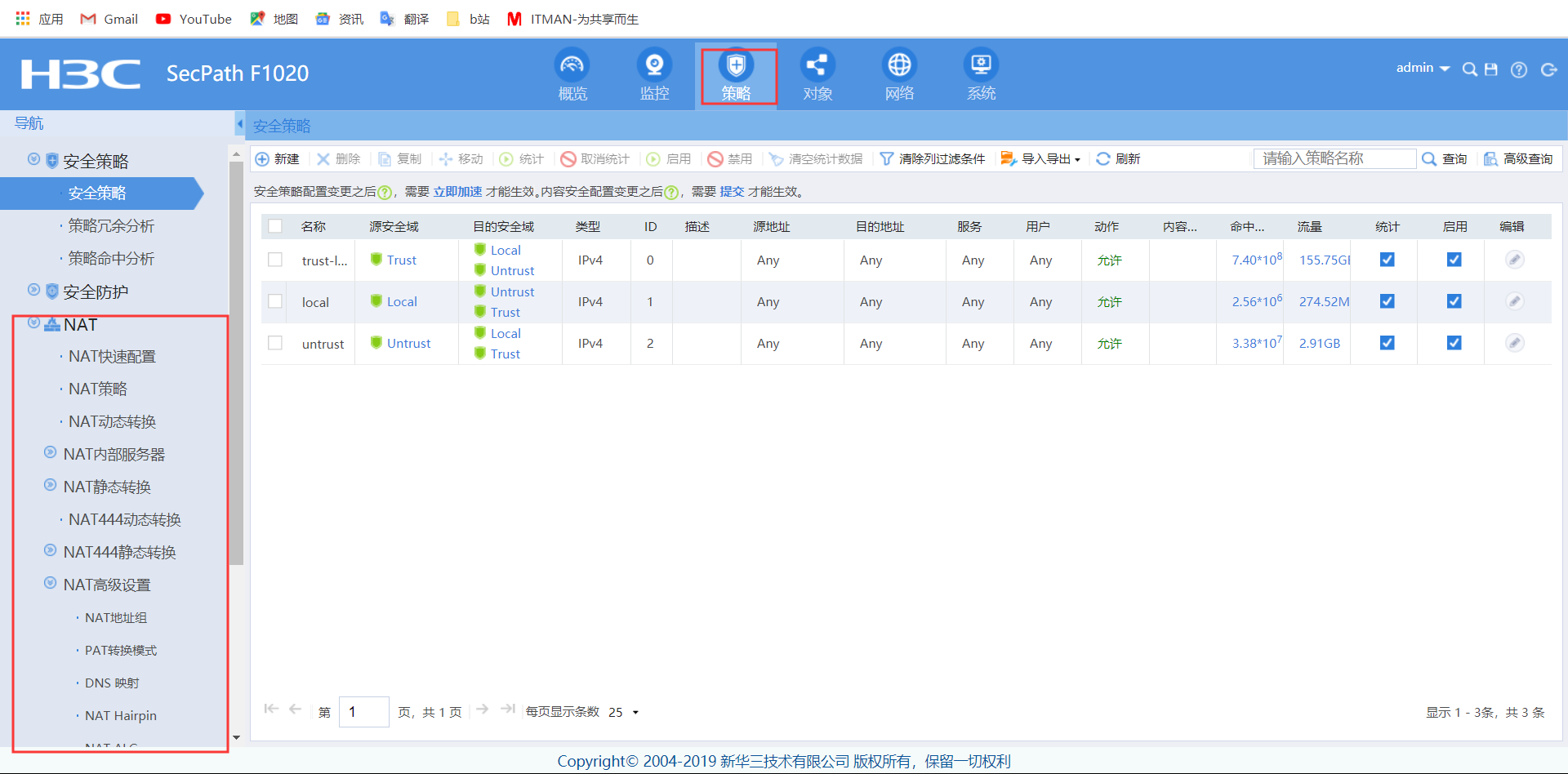Open the 对象 objects icon
This screenshot has height=774, width=1568.
[817, 66]
